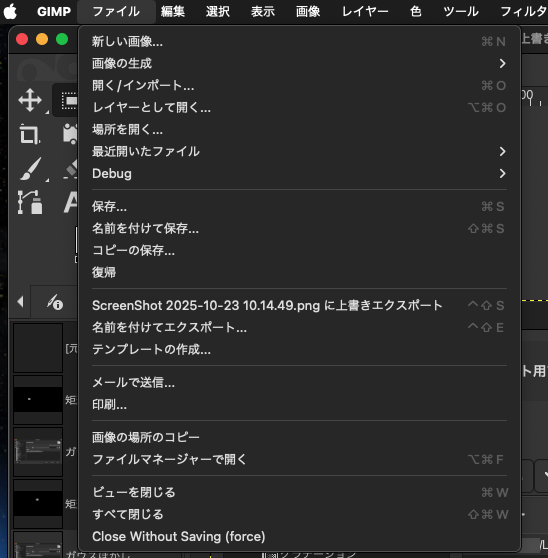Choose 保存... menu item

[x=300, y=206]
